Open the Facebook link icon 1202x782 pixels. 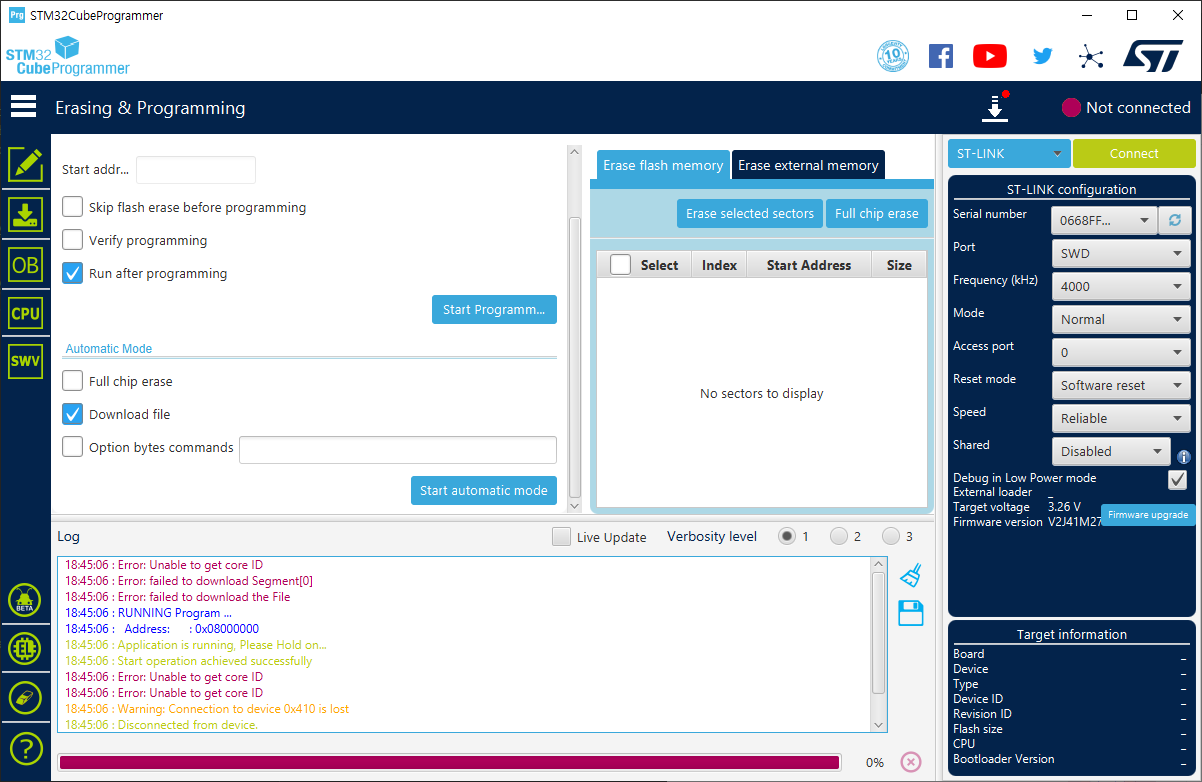pyautogui.click(x=941, y=56)
